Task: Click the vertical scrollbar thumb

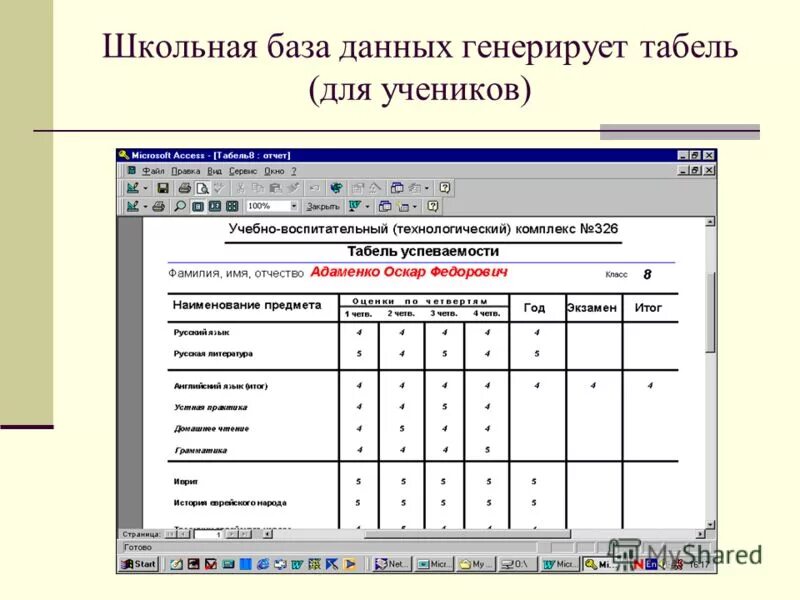Action: 710,312
